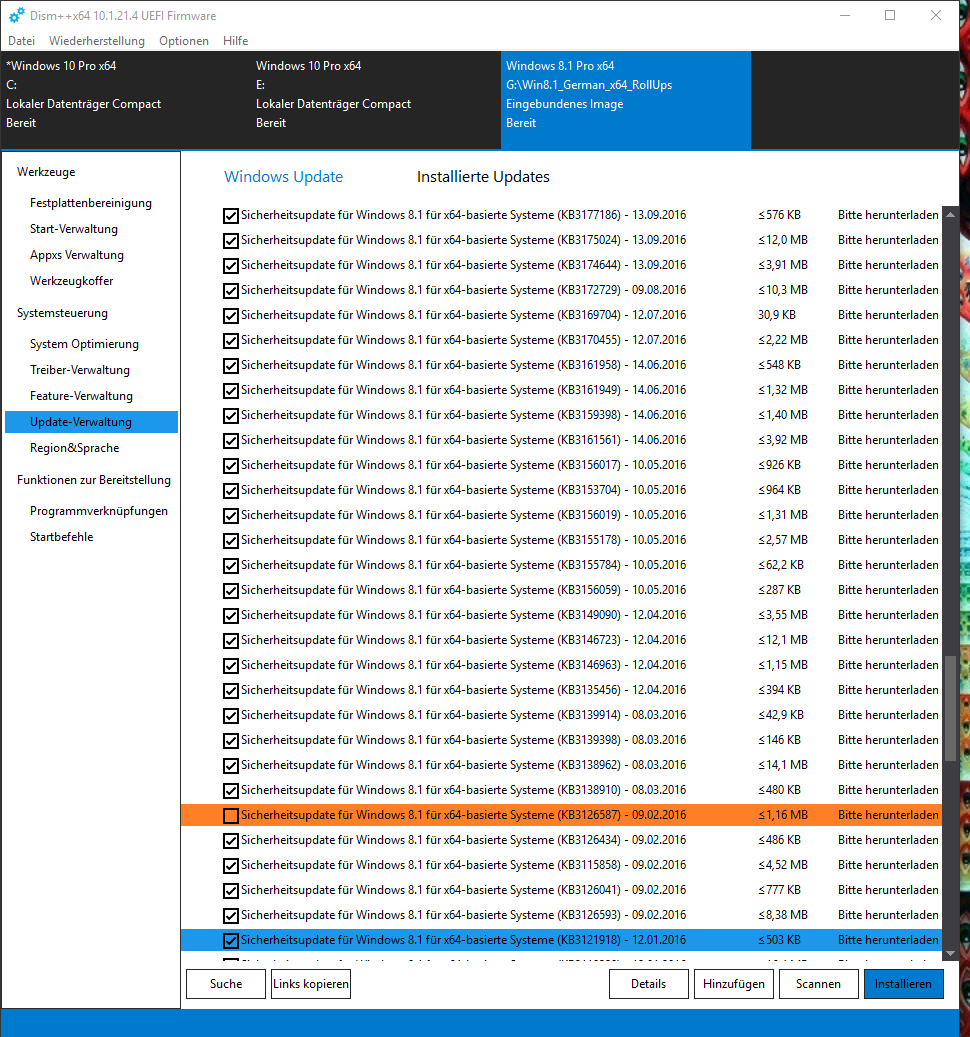Select the update row text for KB3170455
The width and height of the screenshot is (970, 1037).
pyautogui.click(x=464, y=340)
